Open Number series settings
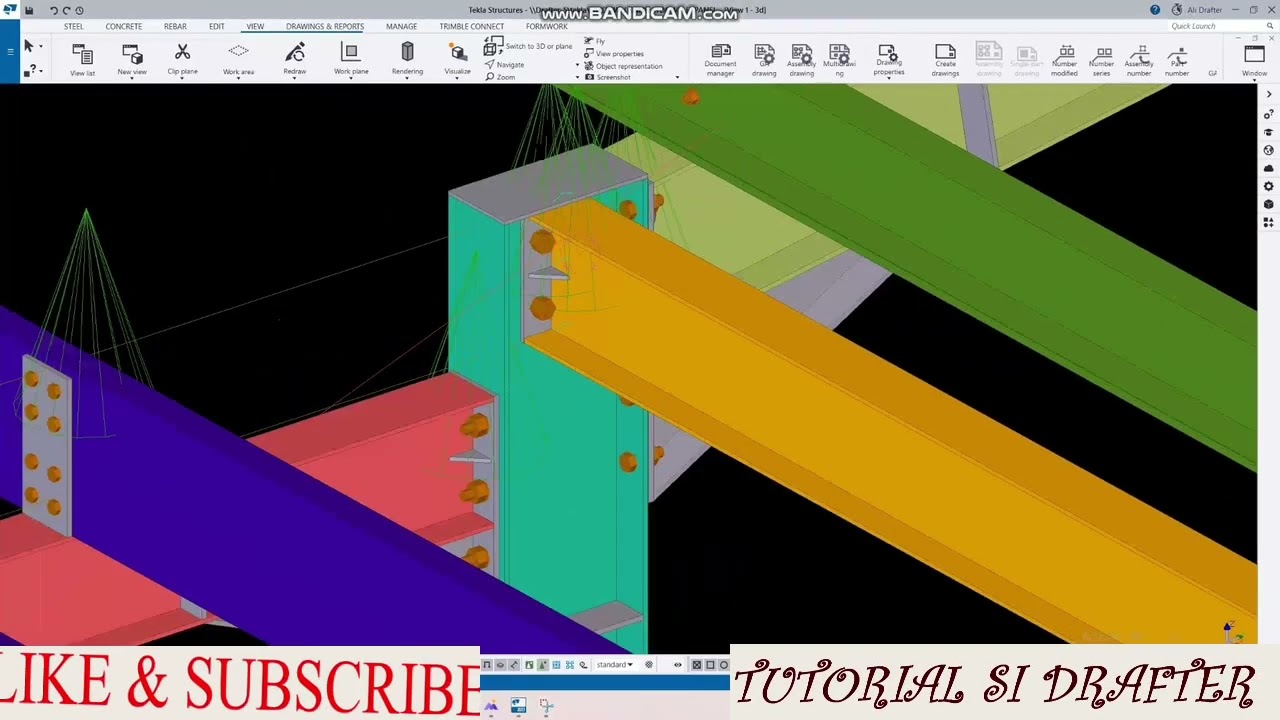 tap(1102, 60)
